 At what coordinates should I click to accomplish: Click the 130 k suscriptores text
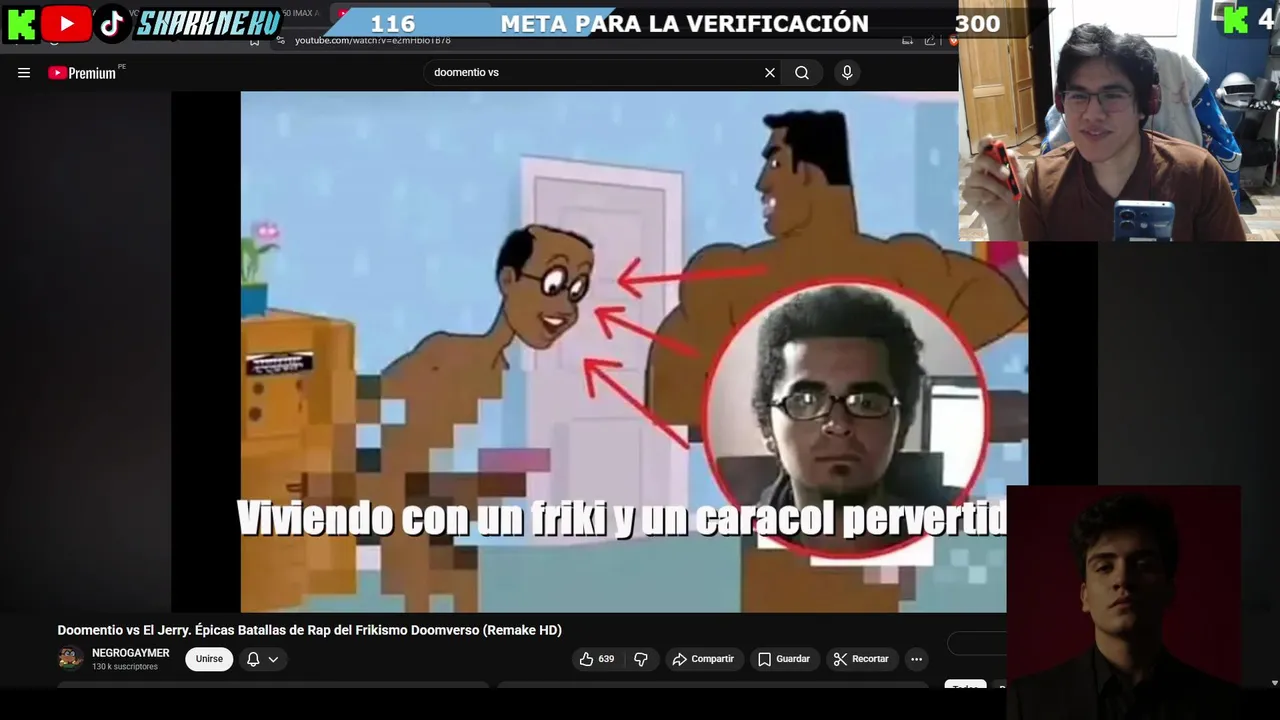(x=125, y=667)
